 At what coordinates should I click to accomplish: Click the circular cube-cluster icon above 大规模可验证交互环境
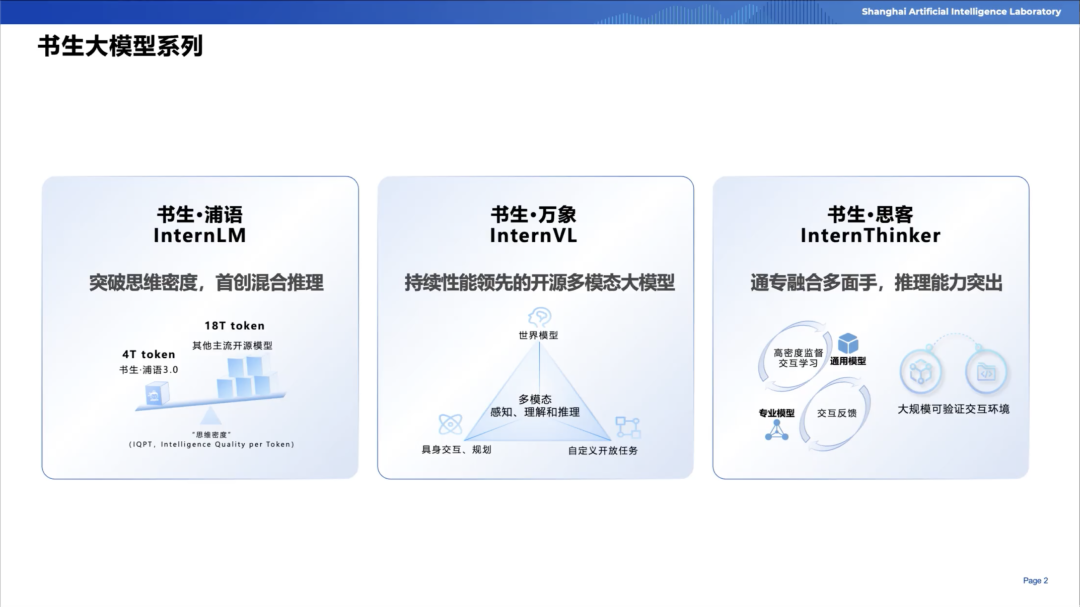921,372
